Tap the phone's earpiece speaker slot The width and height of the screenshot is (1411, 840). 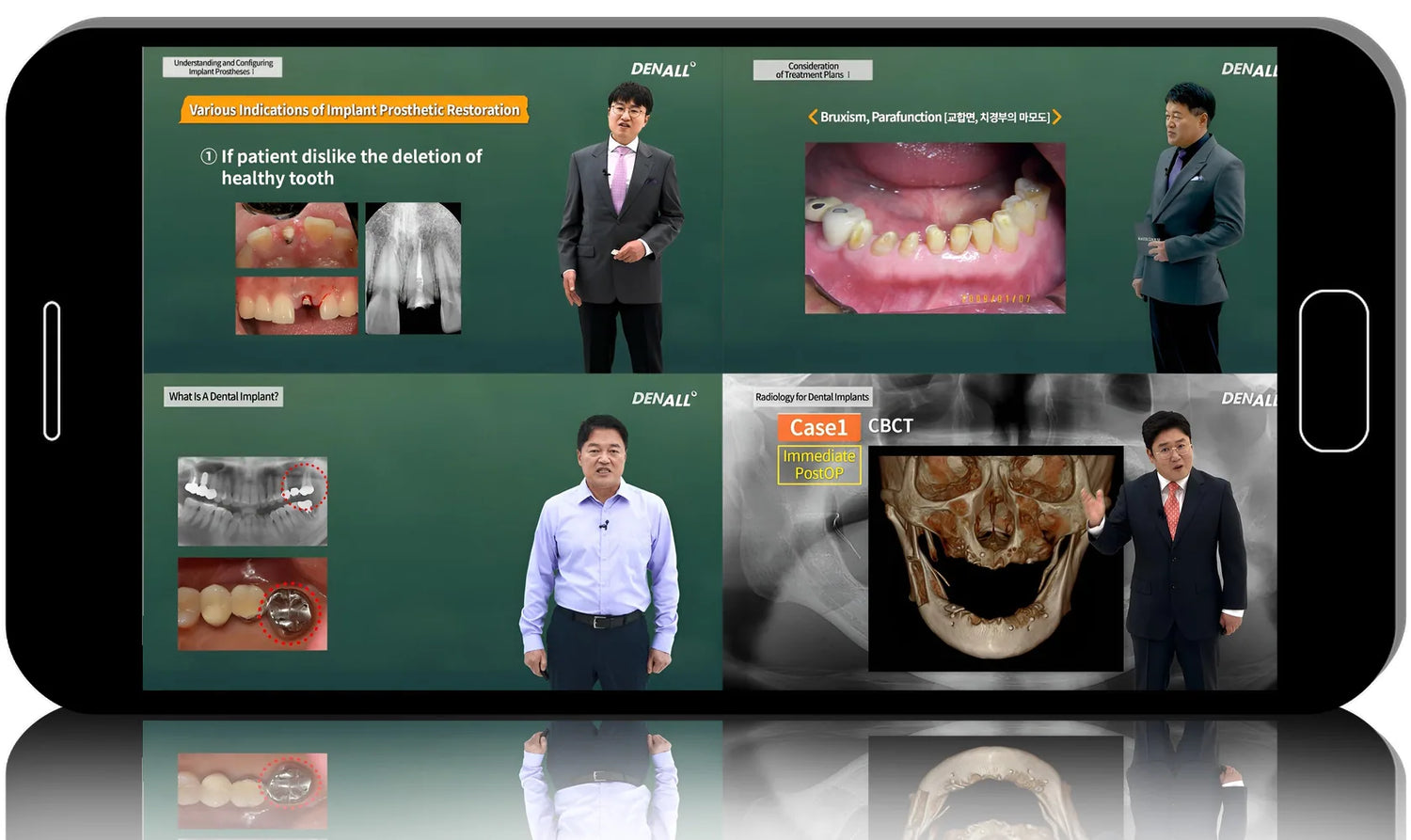(52, 371)
